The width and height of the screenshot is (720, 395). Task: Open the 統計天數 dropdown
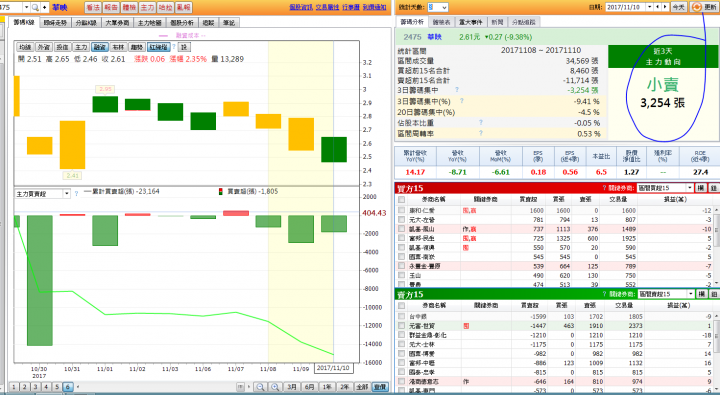coord(438,7)
